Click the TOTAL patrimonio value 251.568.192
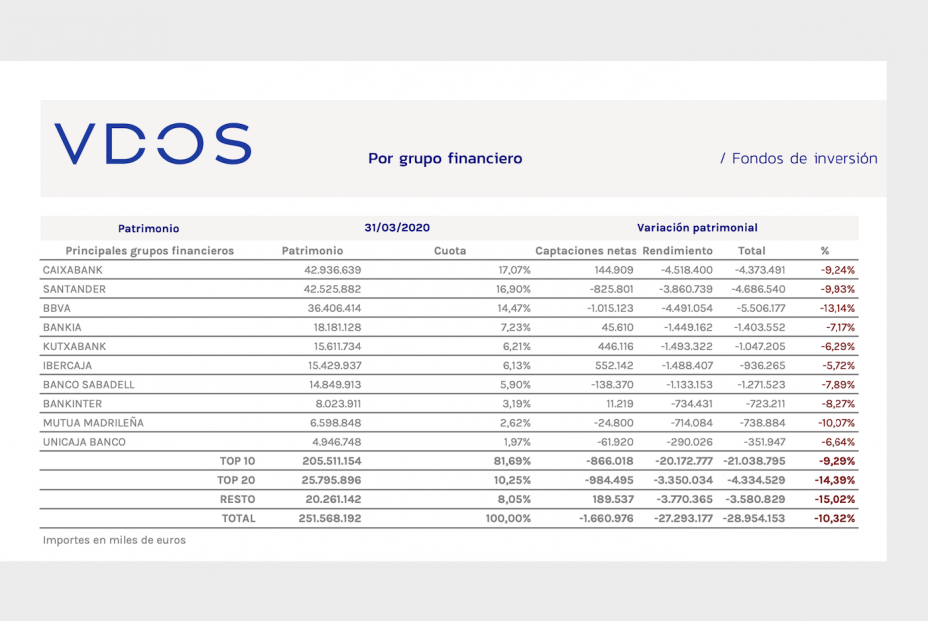928x621 pixels. (331, 518)
